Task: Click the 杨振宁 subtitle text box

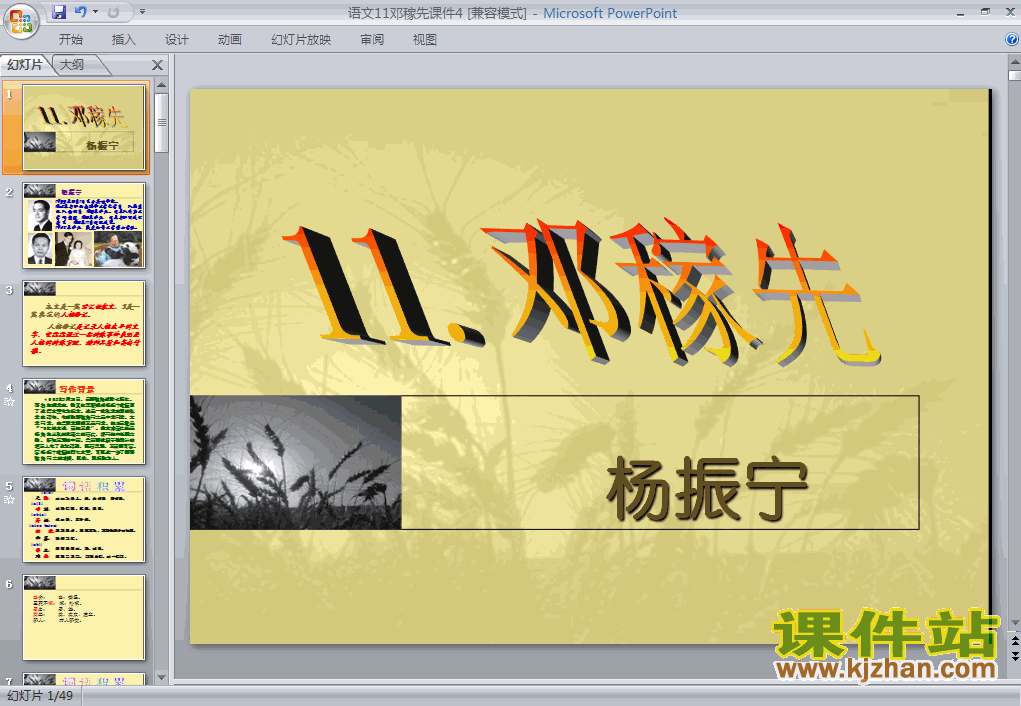Action: point(660,462)
